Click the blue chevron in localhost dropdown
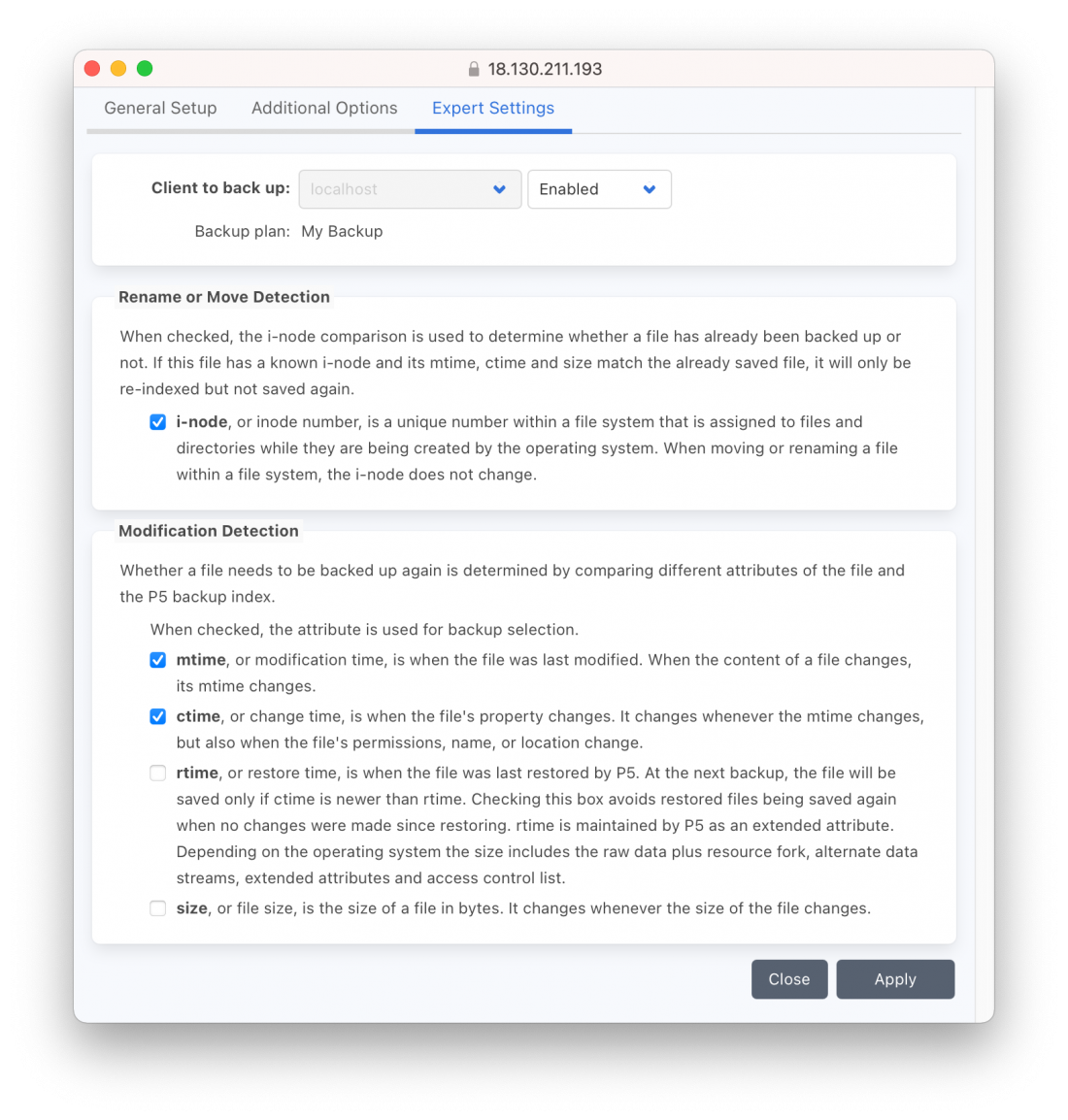The height and width of the screenshot is (1120, 1068). (499, 189)
